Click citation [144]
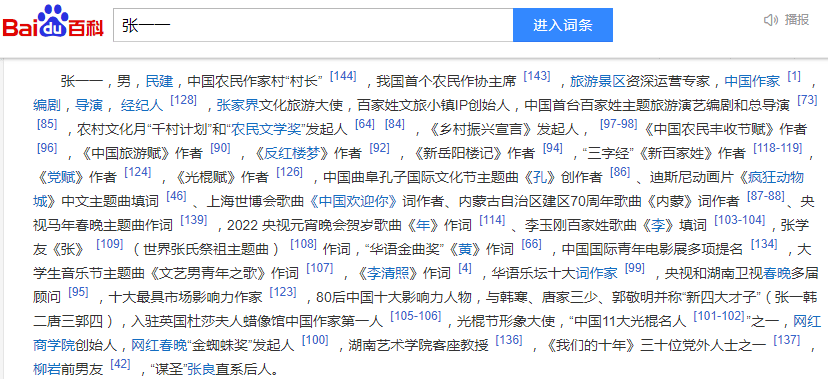The width and height of the screenshot is (828, 379). [x=343, y=76]
